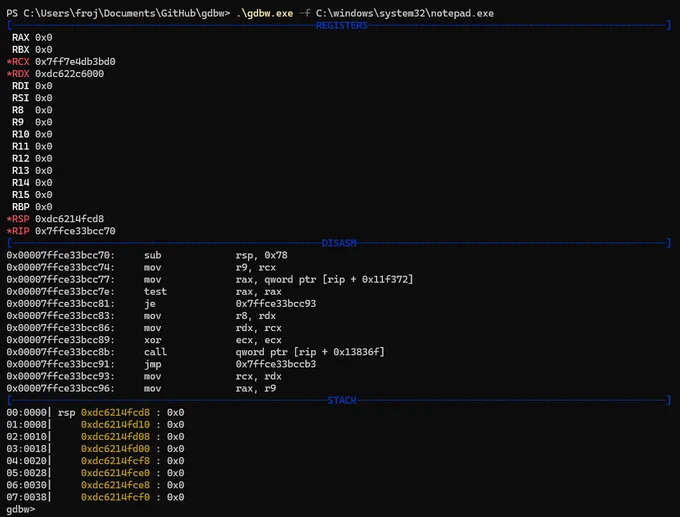The width and height of the screenshot is (680, 517).
Task: Click disassembly address 0x00007ffce33bcc74
Action: coord(60,268)
